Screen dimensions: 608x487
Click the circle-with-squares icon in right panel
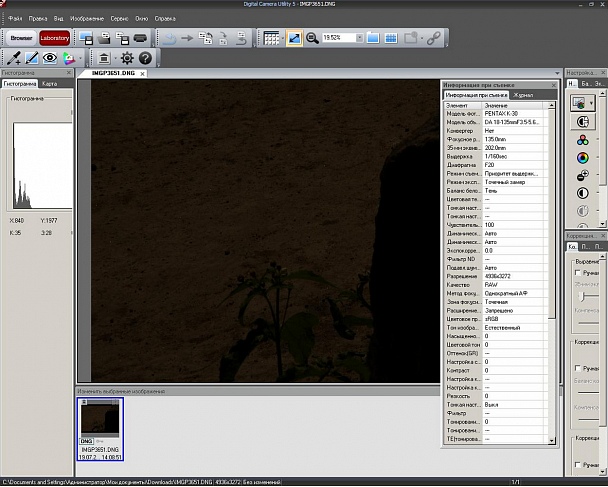(582, 122)
